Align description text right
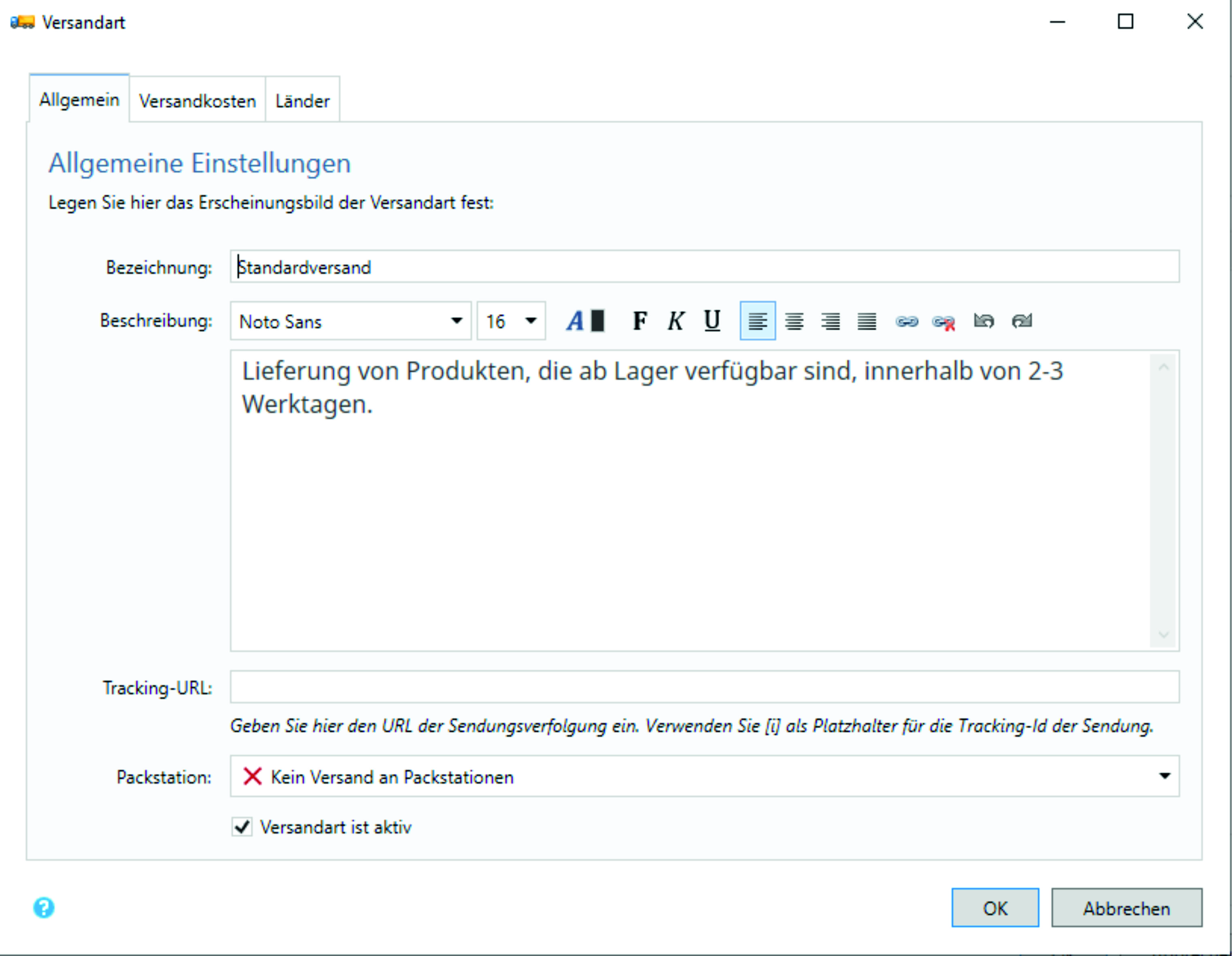Image resolution: width=1232 pixels, height=956 pixels. point(831,321)
